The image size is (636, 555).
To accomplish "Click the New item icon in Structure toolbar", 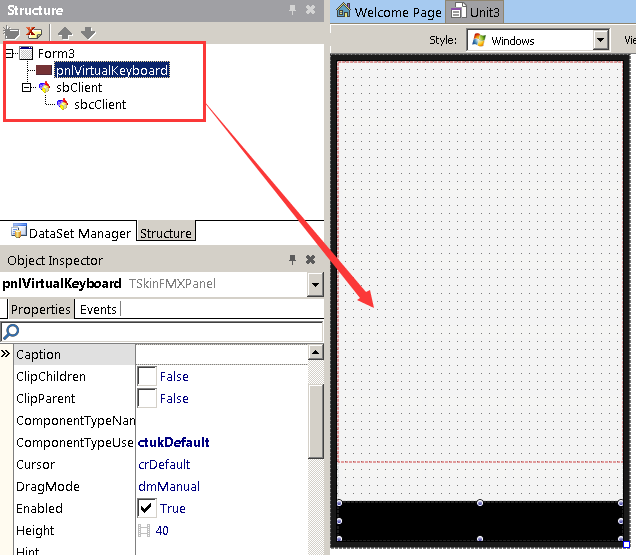I will coord(13,33).
